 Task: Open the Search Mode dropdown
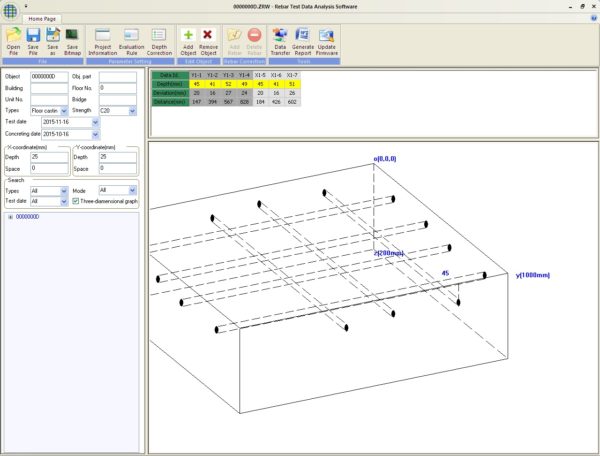click(x=132, y=190)
